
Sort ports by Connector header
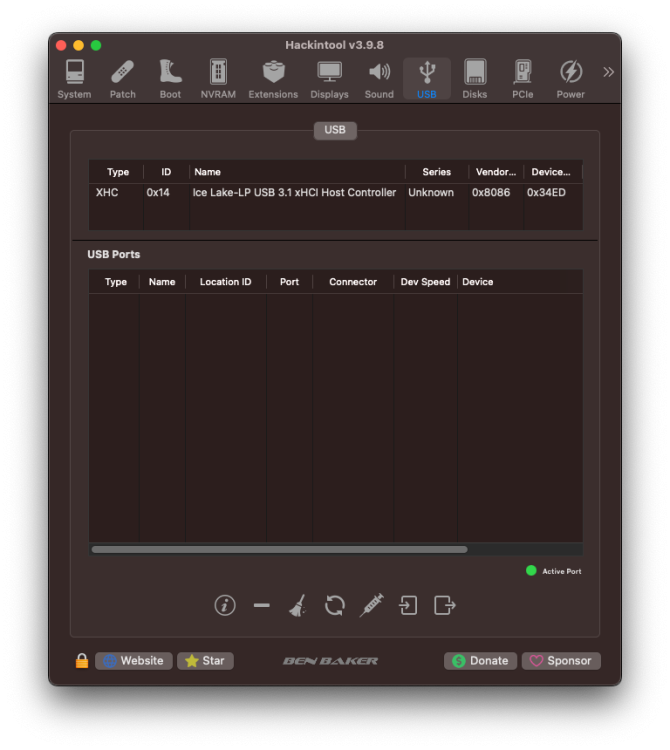pyautogui.click(x=353, y=282)
